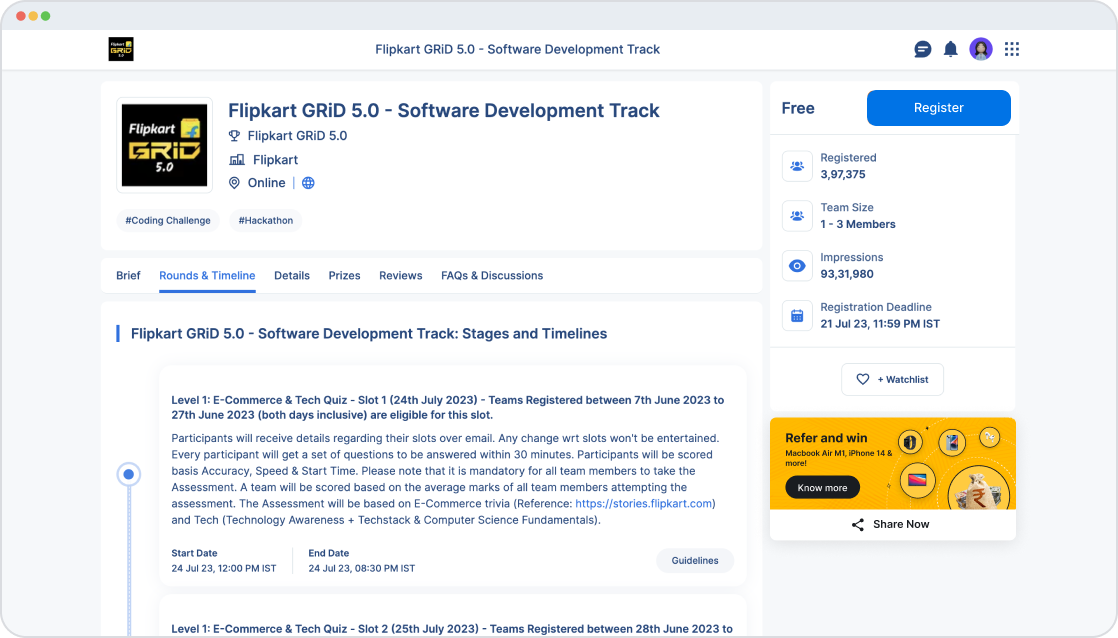The image size is (1118, 638).
Task: Click the registered count 3,97,375
Action: 843,175
